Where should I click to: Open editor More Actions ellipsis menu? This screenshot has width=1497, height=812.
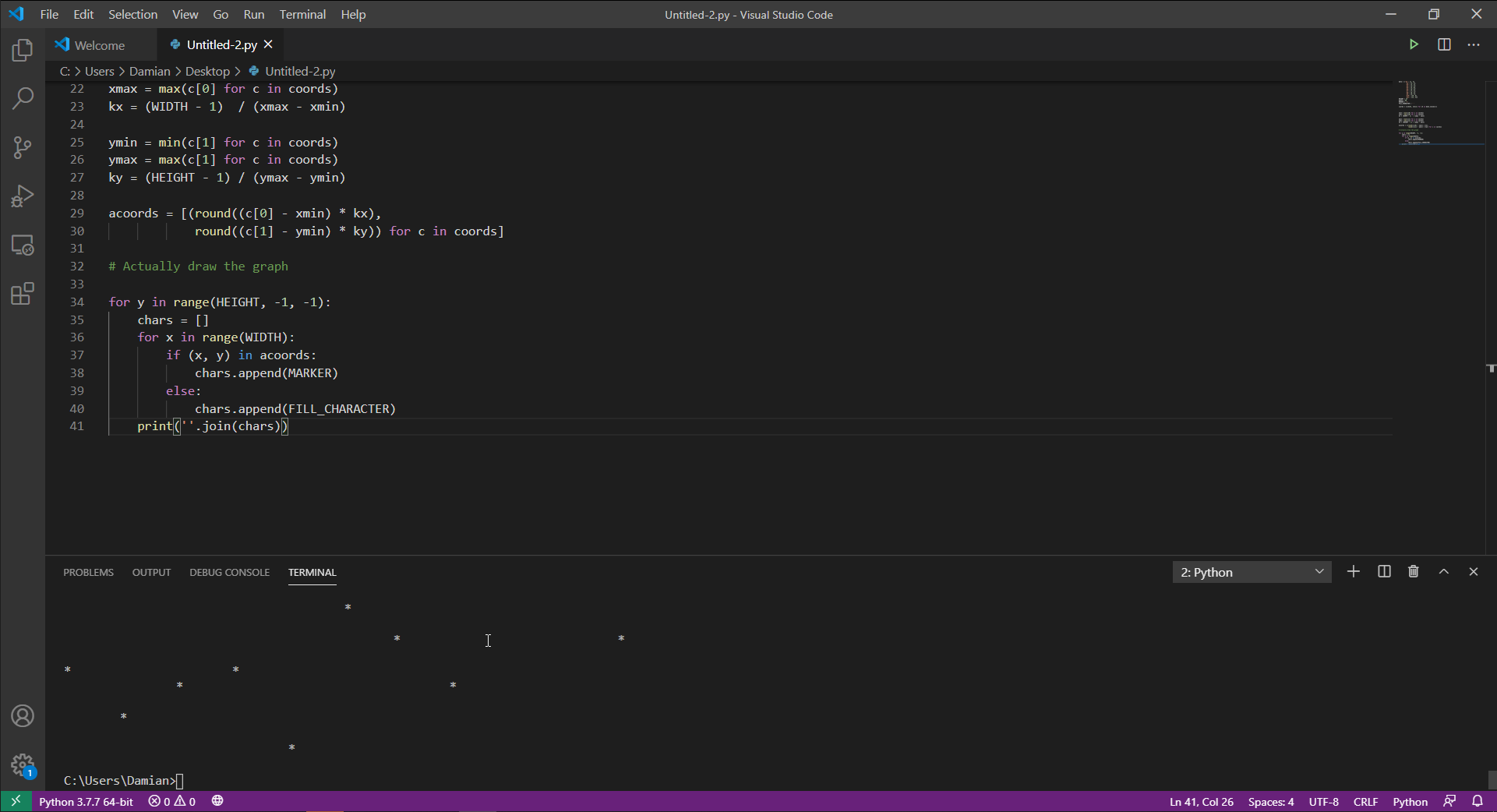tap(1474, 44)
